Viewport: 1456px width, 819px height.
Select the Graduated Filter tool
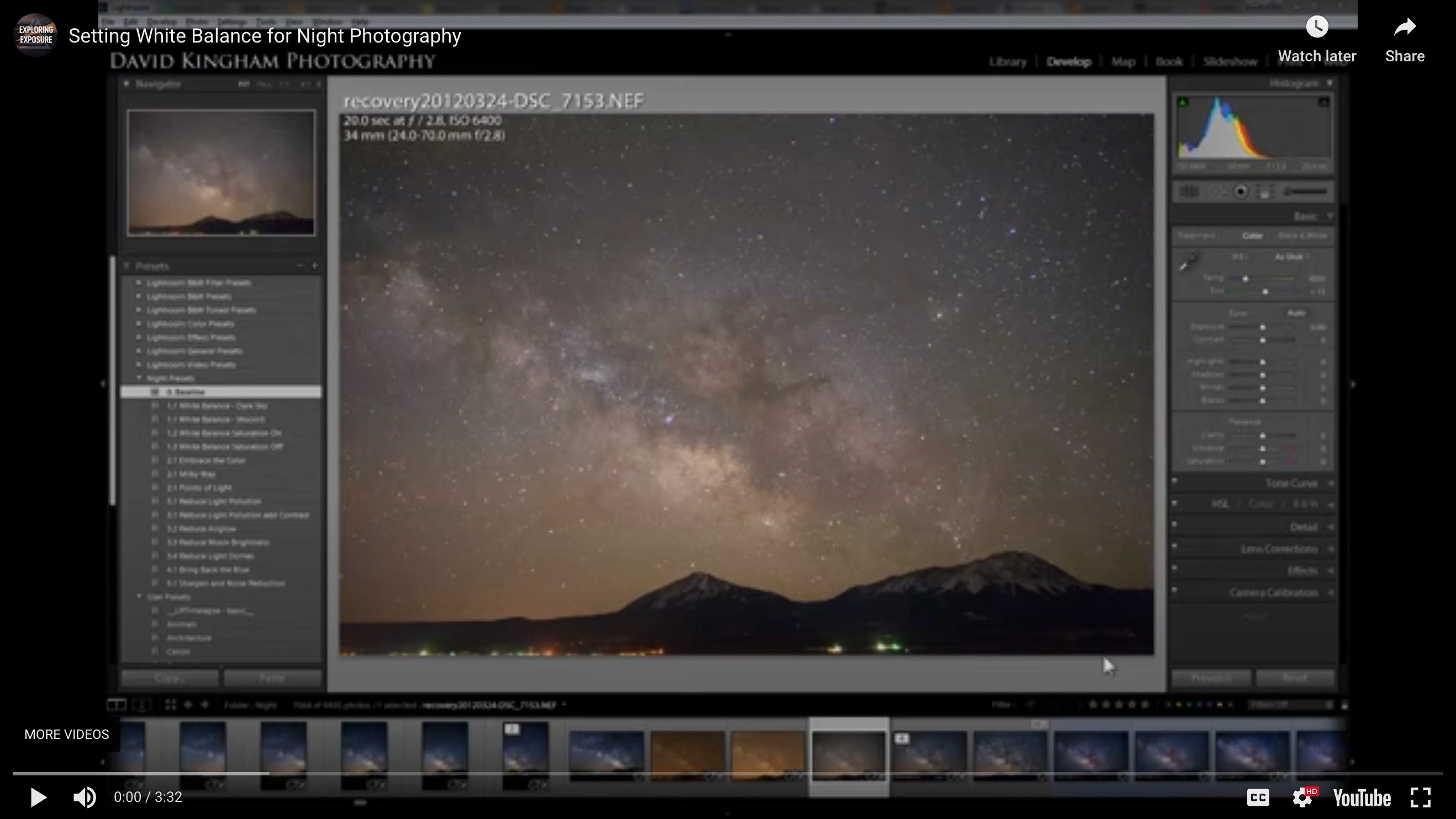click(1265, 192)
